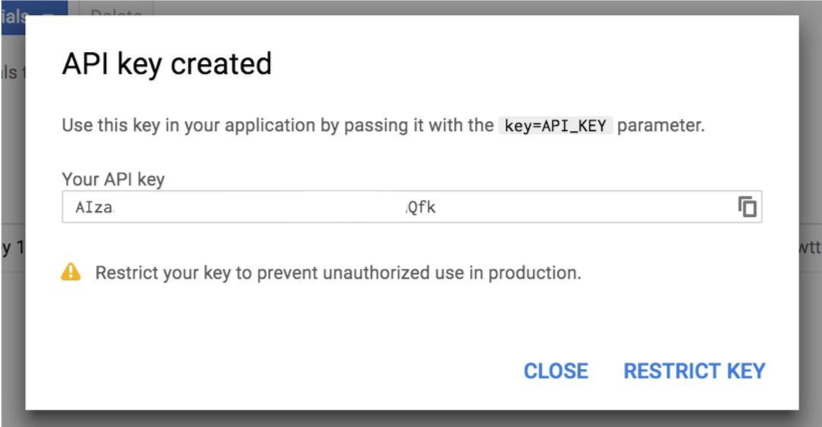This screenshot has height=427, width=822.
Task: Click the restrict your key warning text
Action: tap(338, 273)
